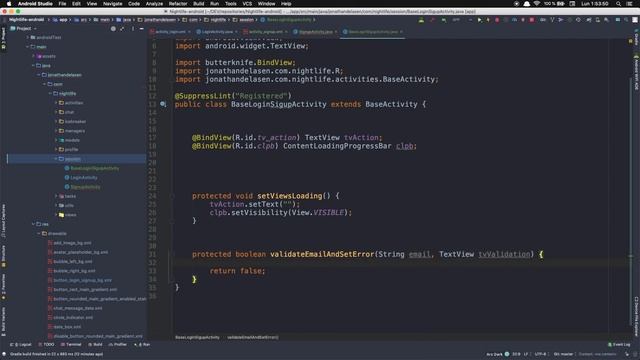Expand the assets folder
Screen dimensions: 640x360
click(33, 56)
